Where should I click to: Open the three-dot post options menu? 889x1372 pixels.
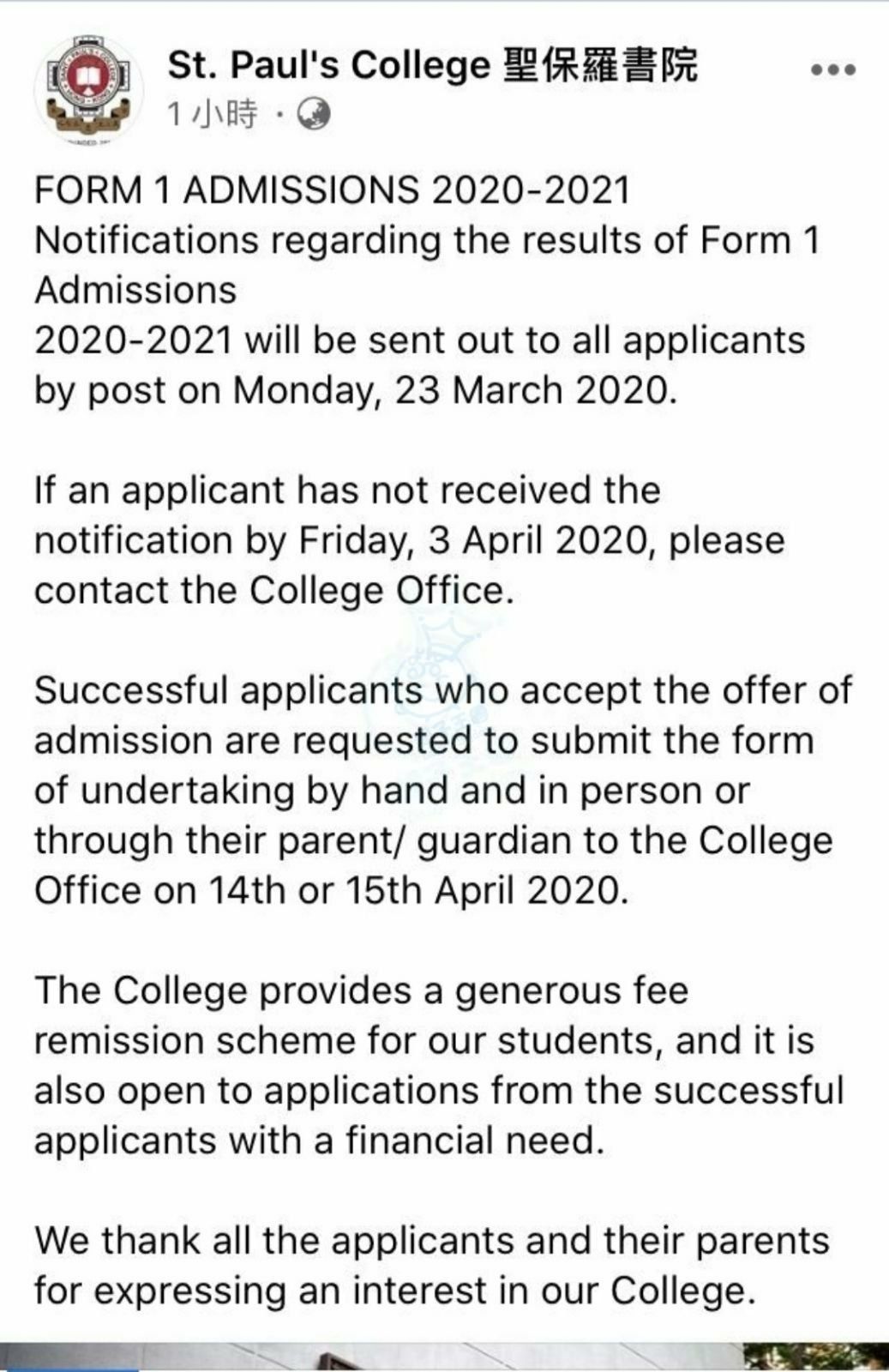(832, 70)
